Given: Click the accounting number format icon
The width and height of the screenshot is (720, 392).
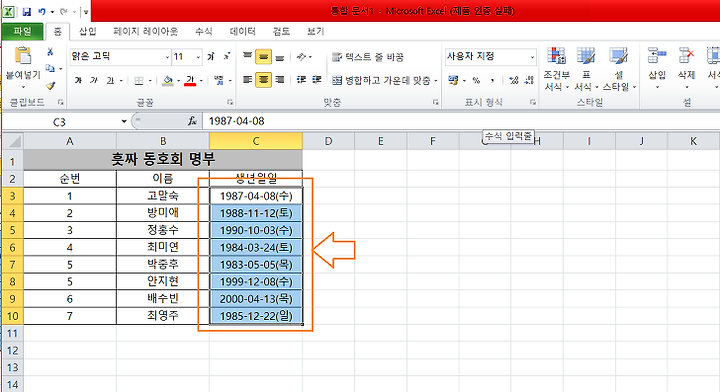Looking at the screenshot, I should (454, 80).
